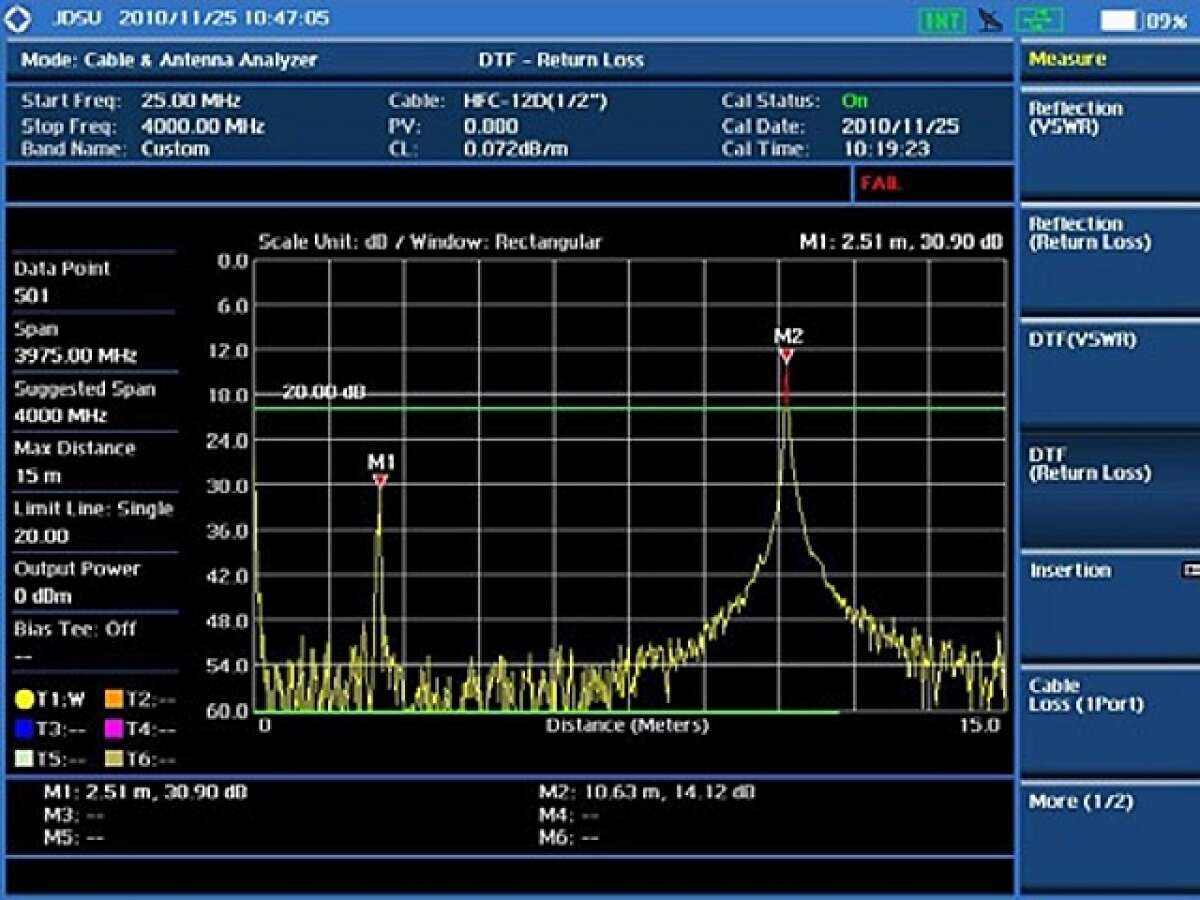Image resolution: width=1200 pixels, height=900 pixels.
Task: Click the Mode: Cable & Antenna Analyzer label
Action: [169, 60]
